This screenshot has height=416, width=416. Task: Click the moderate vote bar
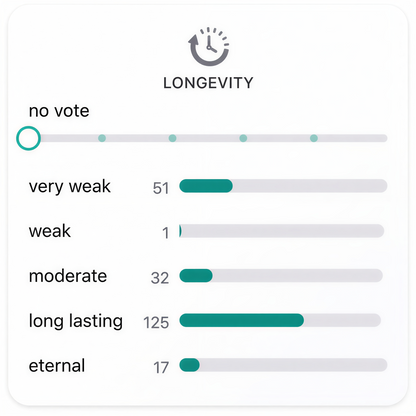click(281, 276)
